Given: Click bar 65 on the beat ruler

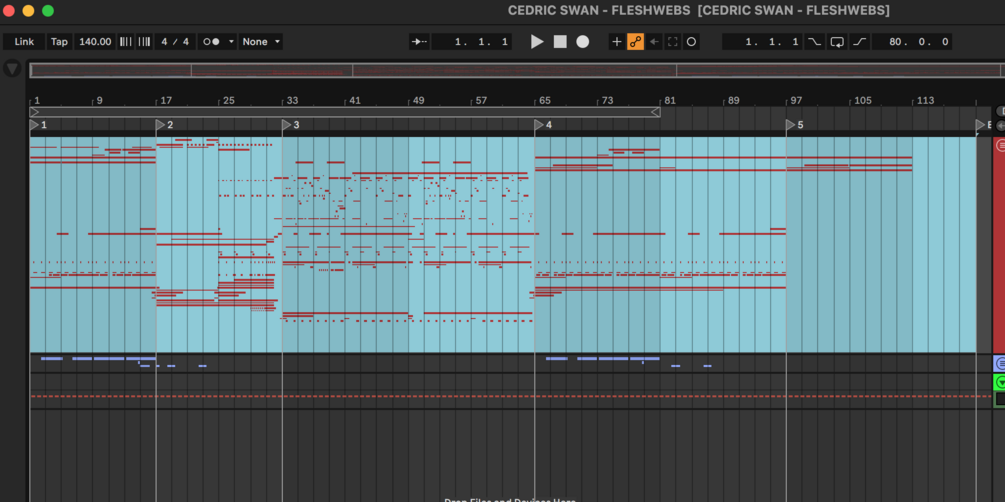Looking at the screenshot, I should [x=545, y=101].
